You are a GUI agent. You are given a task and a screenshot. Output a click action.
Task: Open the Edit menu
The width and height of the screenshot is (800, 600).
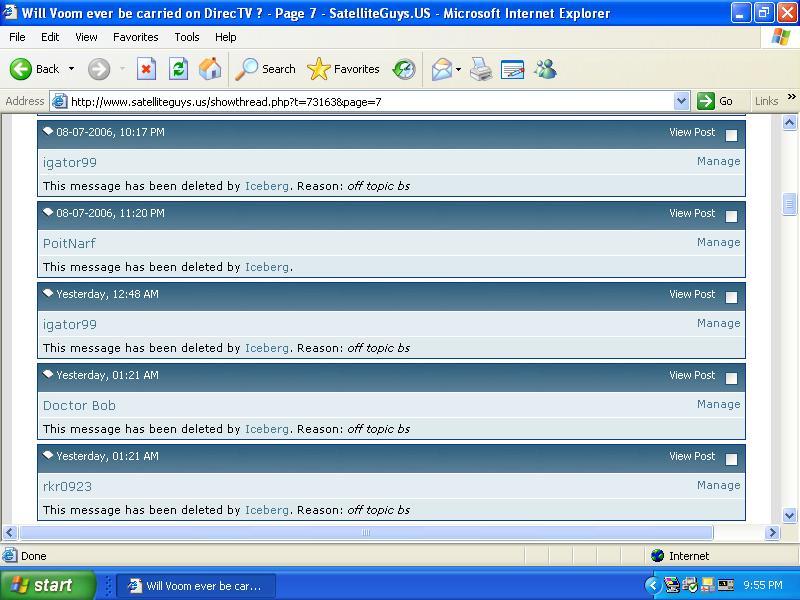click(50, 37)
